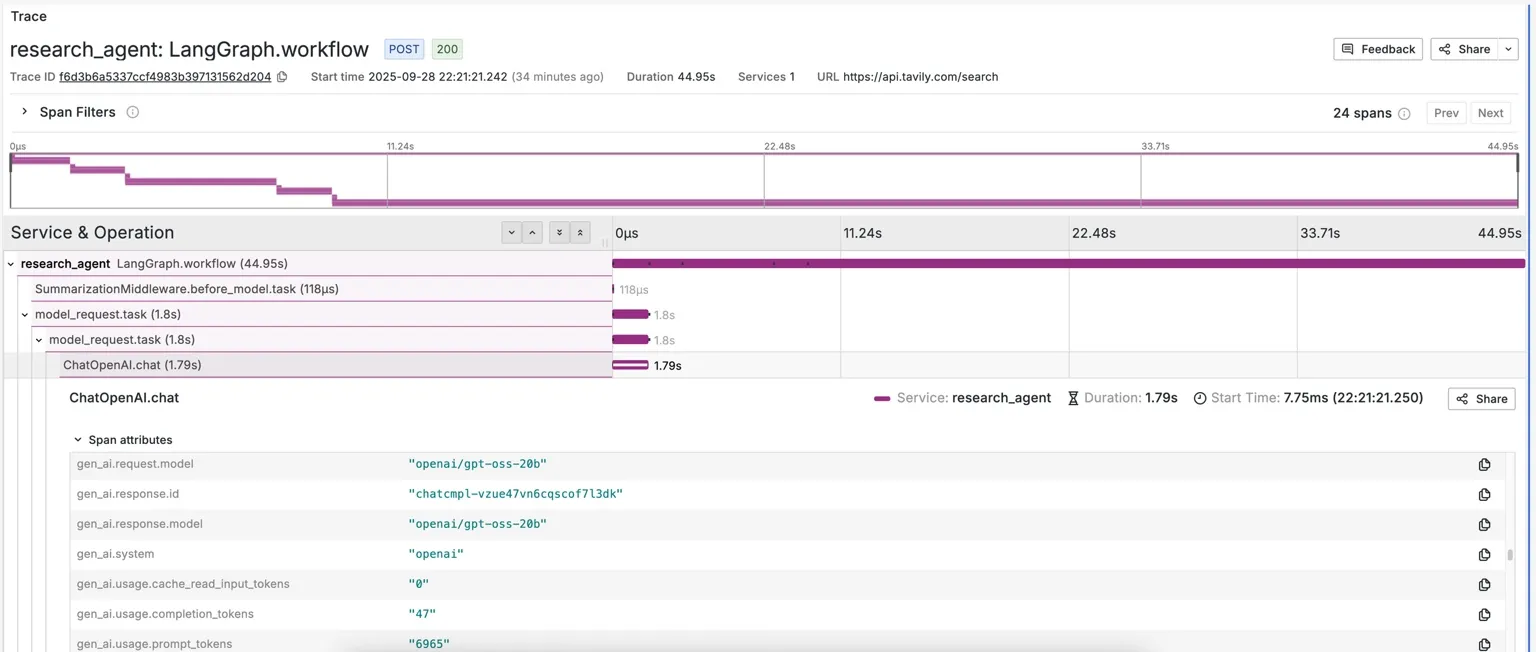Collapse the Span attributes section
Image resolution: width=1536 pixels, height=652 pixels.
click(78, 440)
